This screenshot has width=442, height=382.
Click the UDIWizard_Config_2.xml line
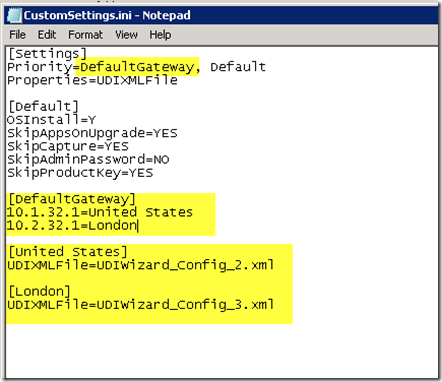pos(140,265)
